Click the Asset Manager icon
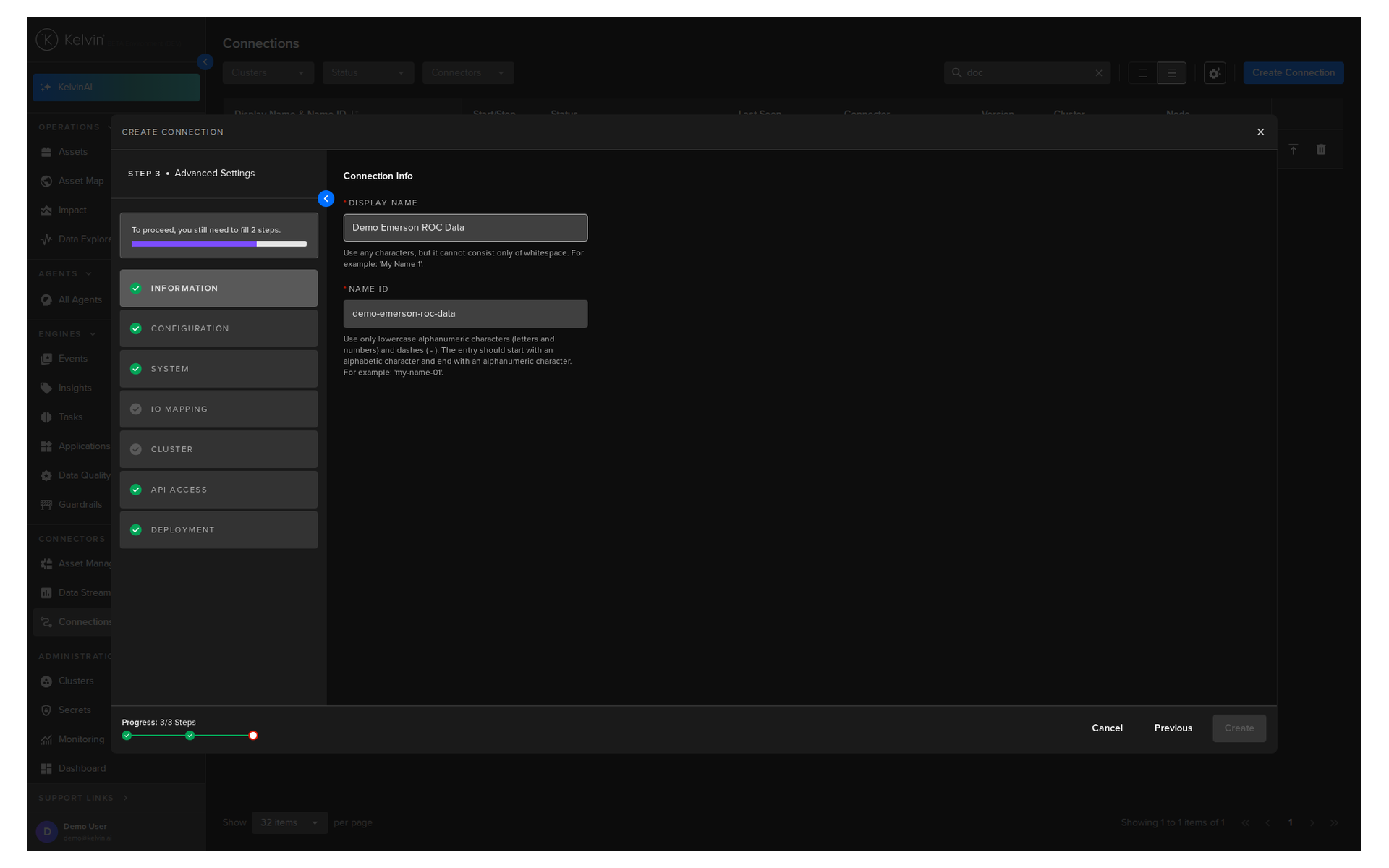This screenshot has width=1389, height=868. click(x=46, y=563)
